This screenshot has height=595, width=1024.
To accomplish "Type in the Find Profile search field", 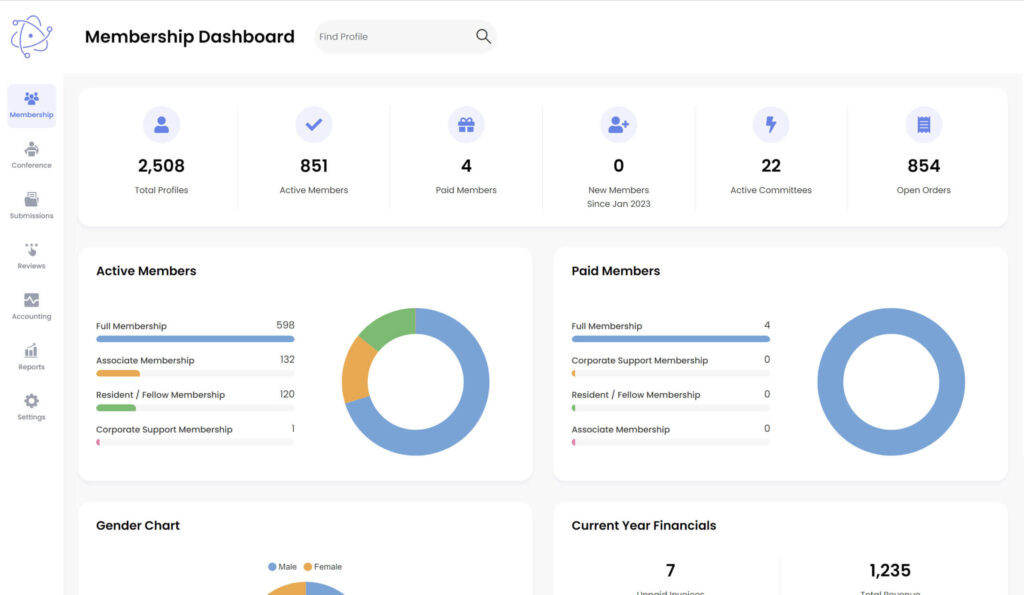I will point(393,37).
